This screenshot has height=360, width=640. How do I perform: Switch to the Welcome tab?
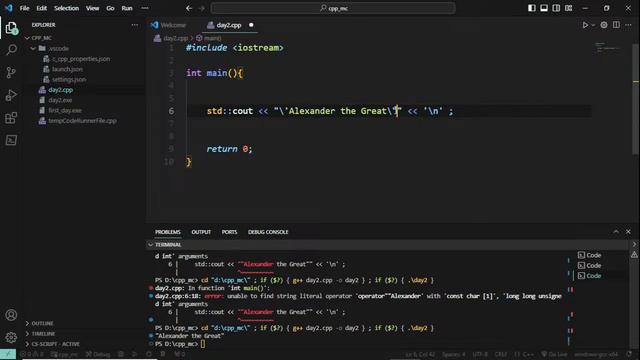click(173, 25)
